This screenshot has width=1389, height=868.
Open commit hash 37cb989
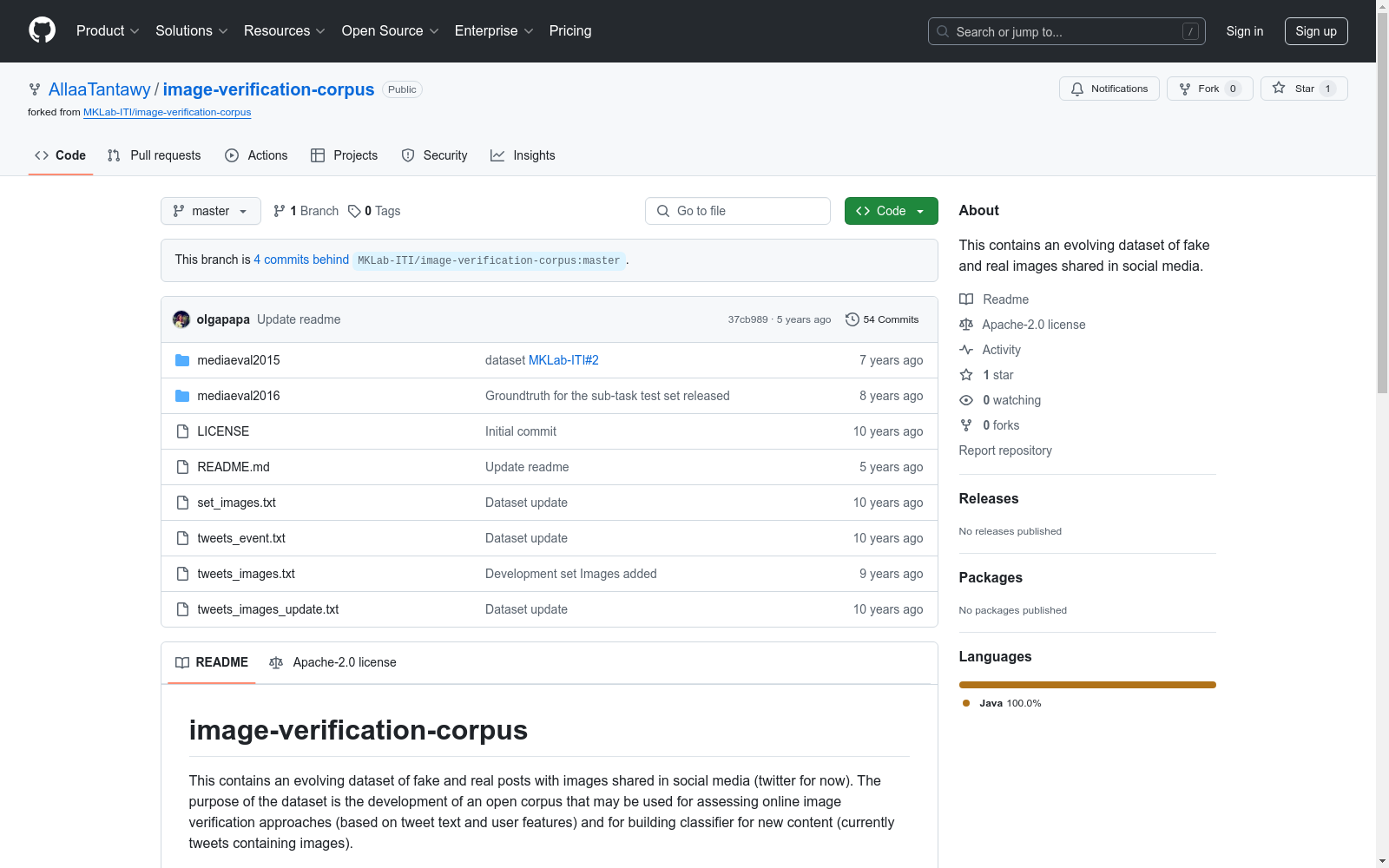(x=748, y=319)
